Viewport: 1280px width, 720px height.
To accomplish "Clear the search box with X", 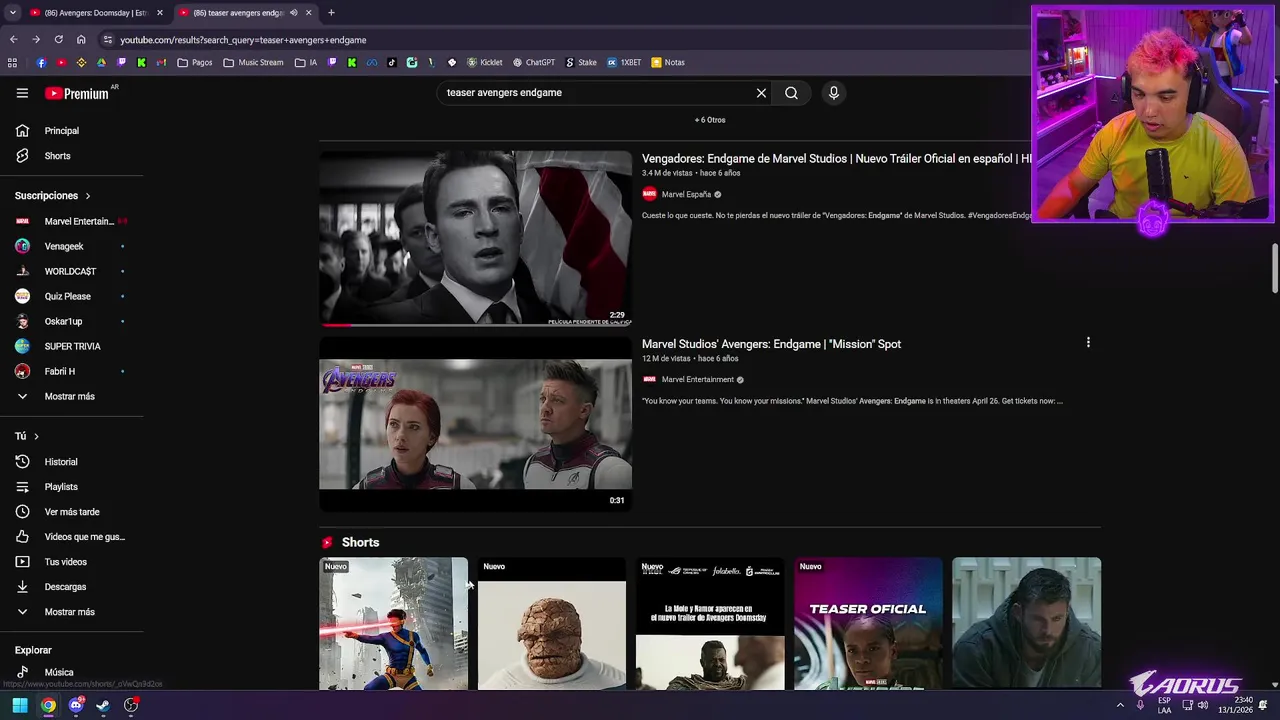I will (761, 93).
